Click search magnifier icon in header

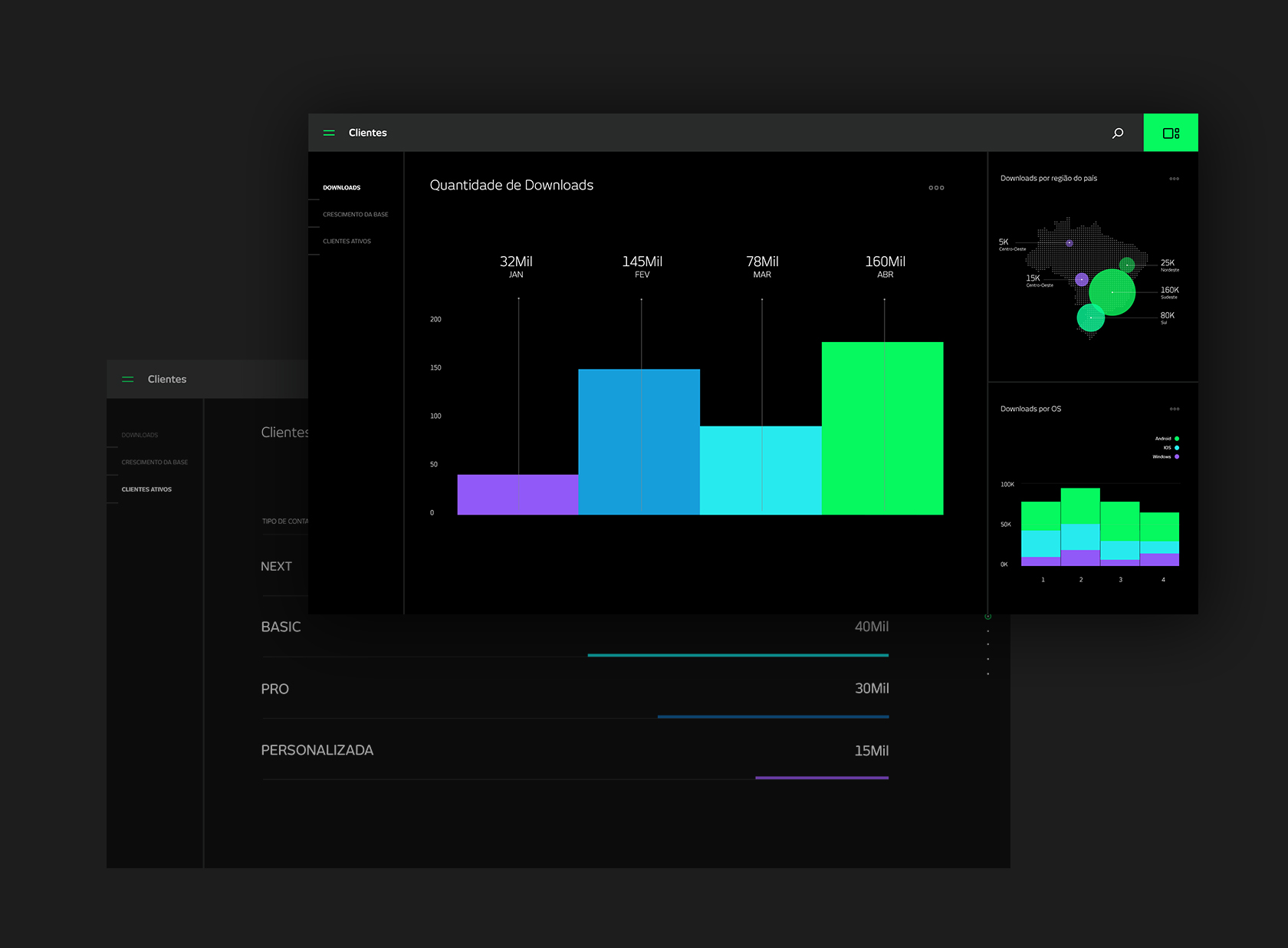[1118, 133]
